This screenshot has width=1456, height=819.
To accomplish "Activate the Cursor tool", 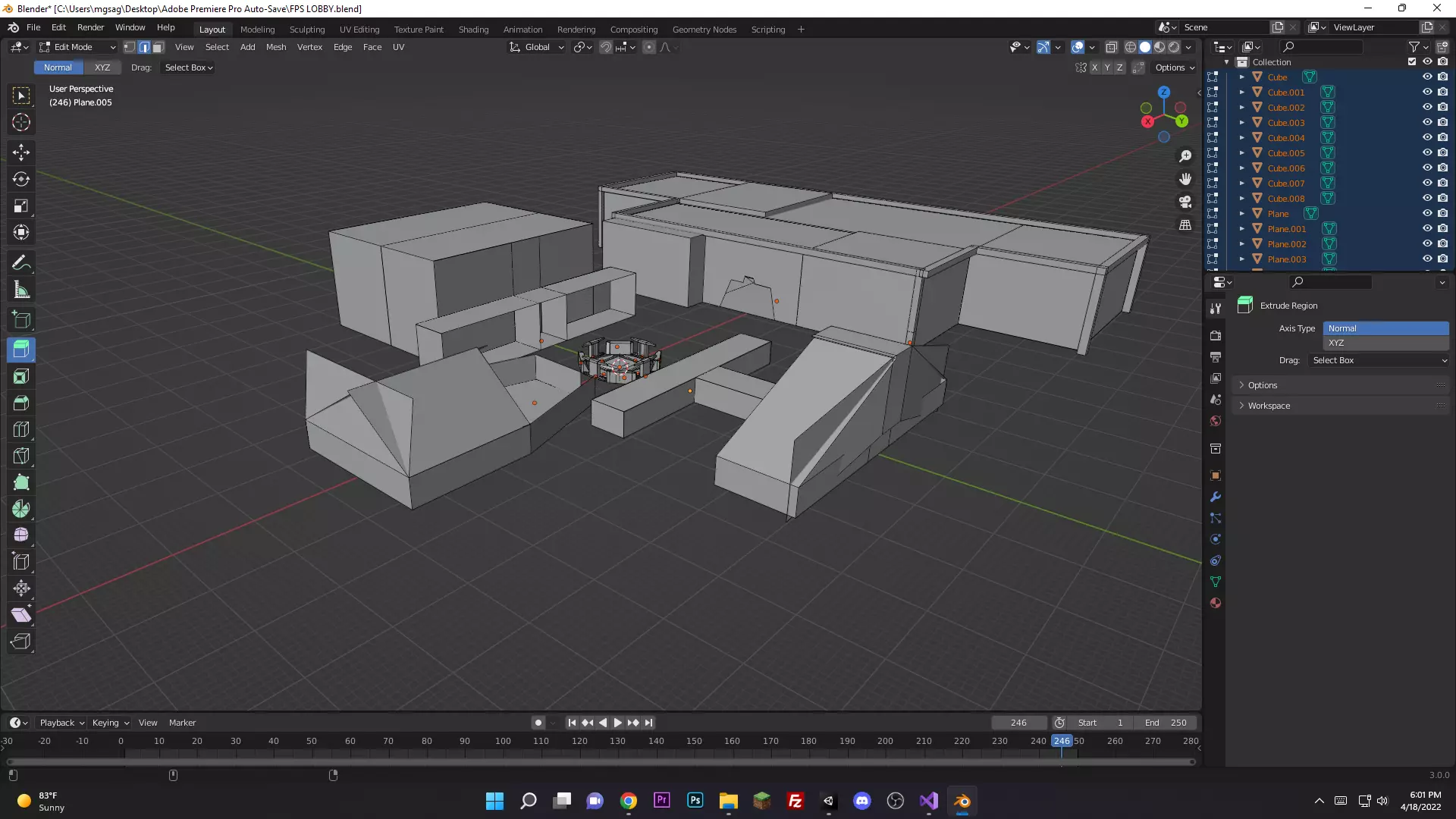I will [x=21, y=122].
